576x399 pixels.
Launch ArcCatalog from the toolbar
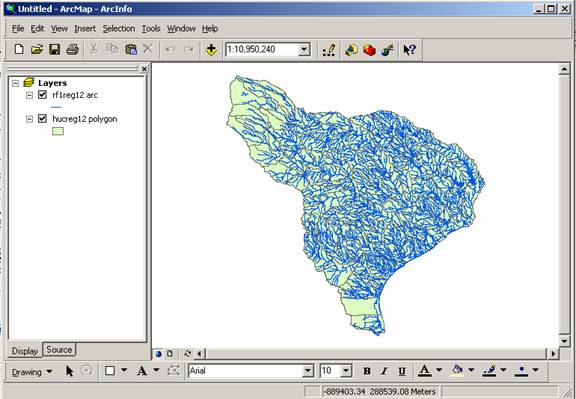(352, 50)
